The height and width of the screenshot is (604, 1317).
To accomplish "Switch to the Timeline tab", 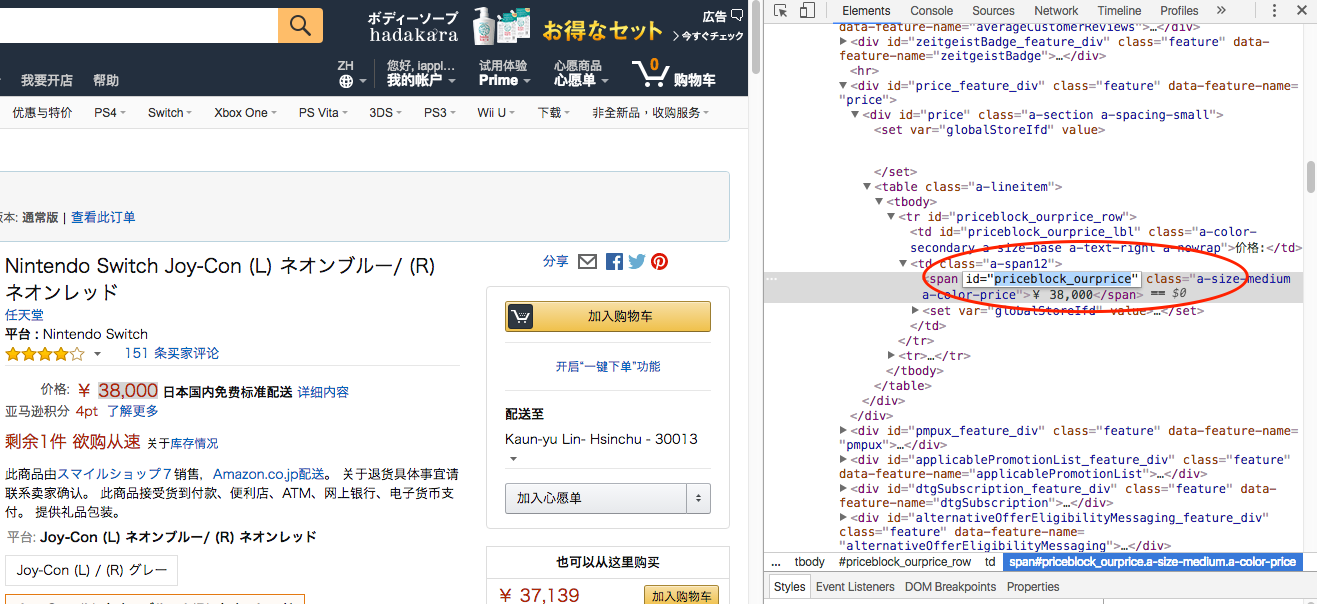I will pos(1119,10).
